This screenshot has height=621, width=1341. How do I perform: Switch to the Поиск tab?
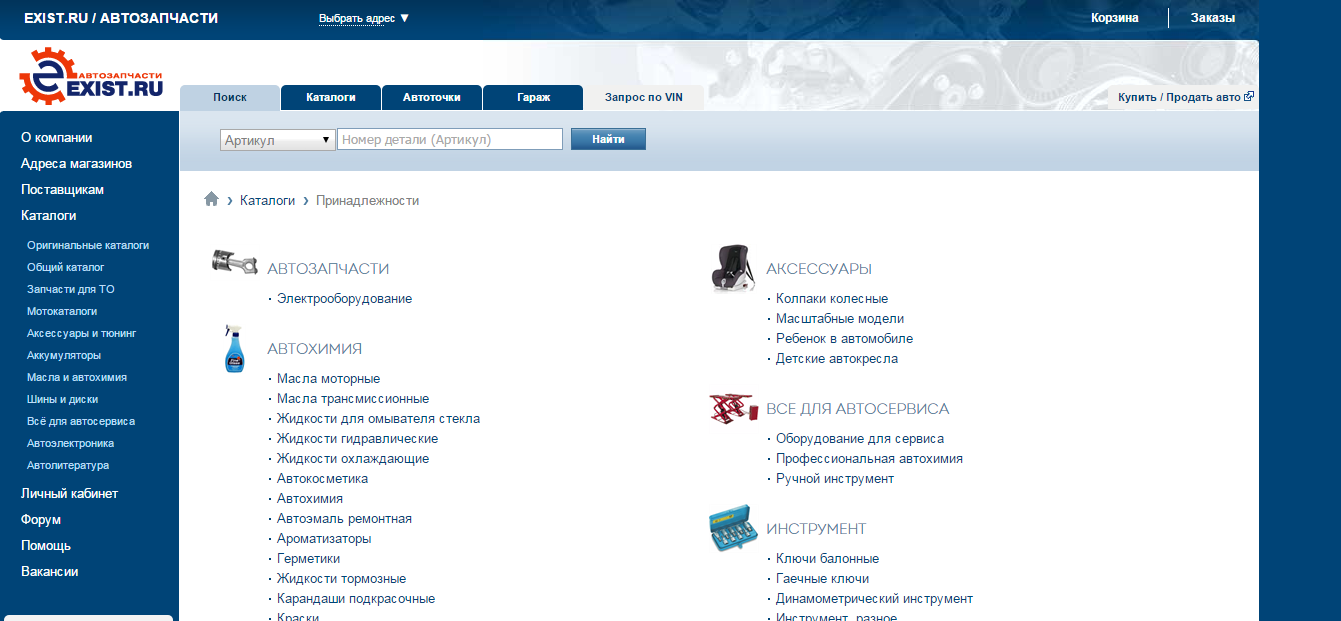[230, 97]
